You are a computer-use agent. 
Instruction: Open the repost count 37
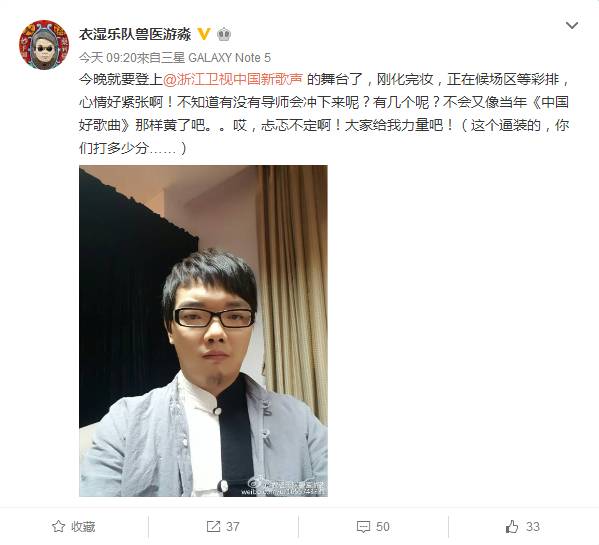(233, 527)
